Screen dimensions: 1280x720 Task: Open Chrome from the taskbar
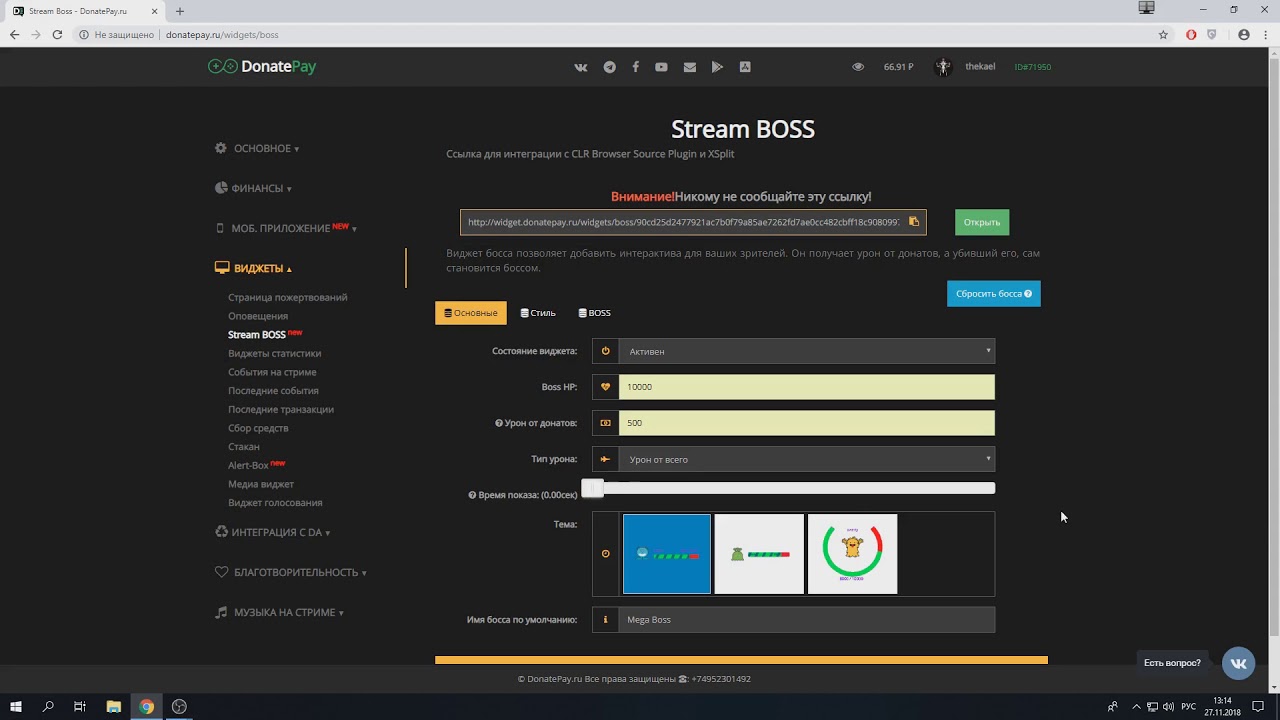tap(147, 706)
